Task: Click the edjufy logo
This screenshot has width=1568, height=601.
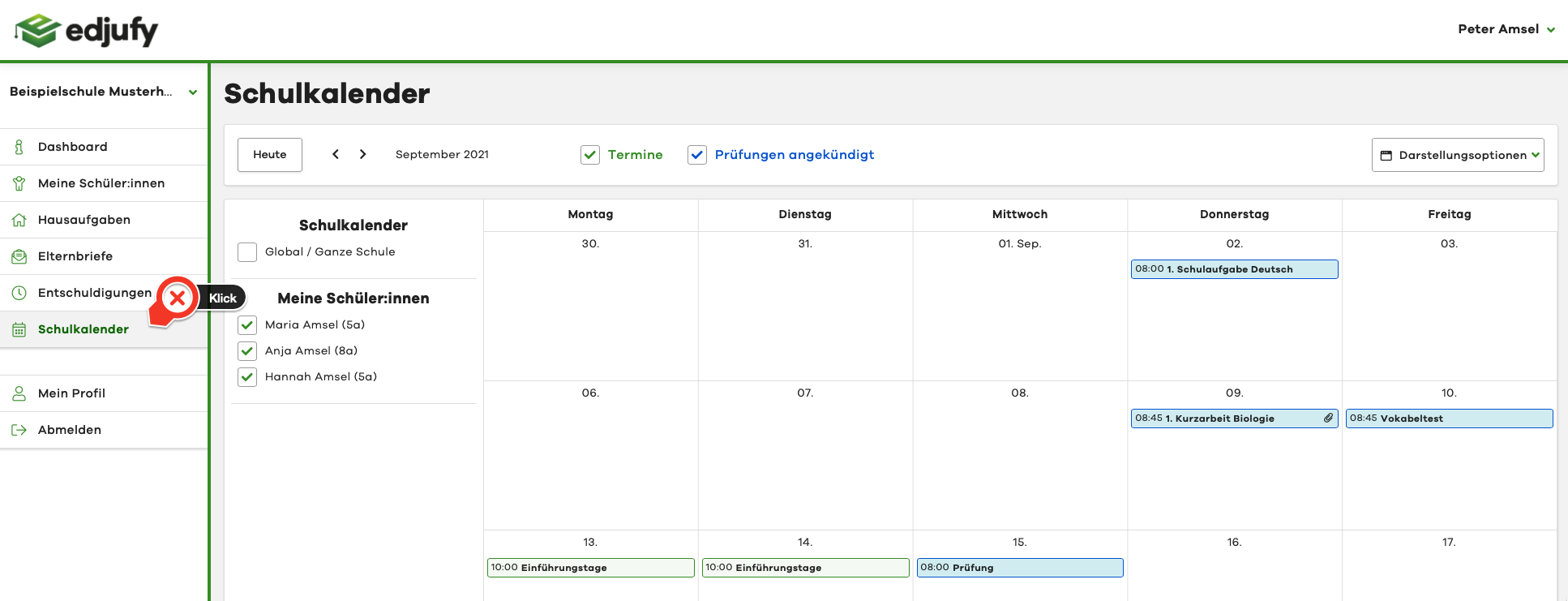Action: (x=86, y=31)
